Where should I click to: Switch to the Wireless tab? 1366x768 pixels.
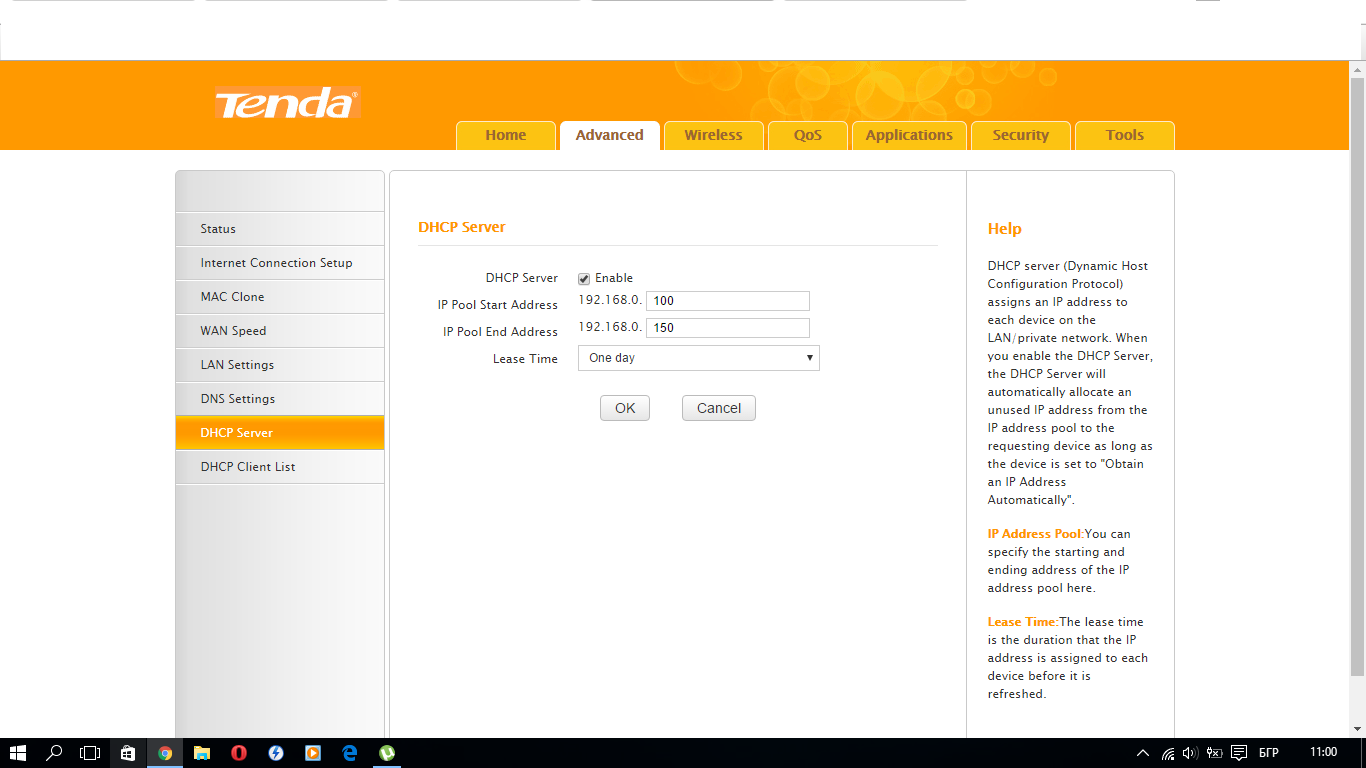pyautogui.click(x=713, y=135)
